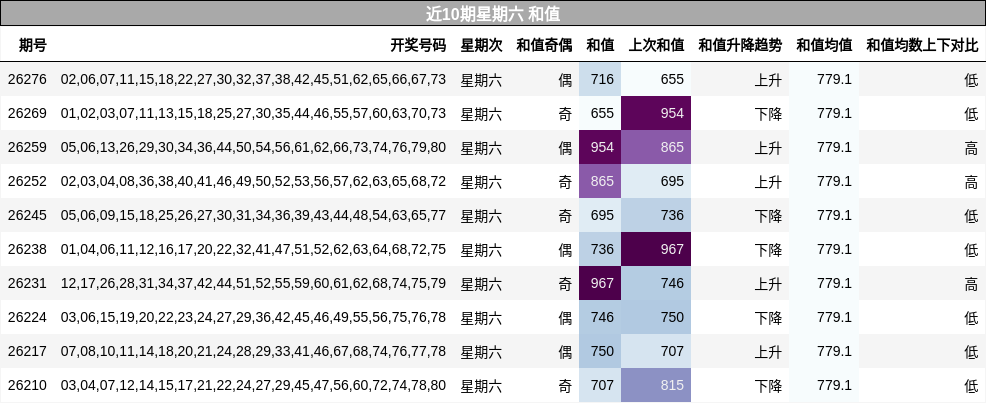The width and height of the screenshot is (986, 403).
Task: Click 上次和值 cell 695 in row 26252
Action: (x=656, y=181)
